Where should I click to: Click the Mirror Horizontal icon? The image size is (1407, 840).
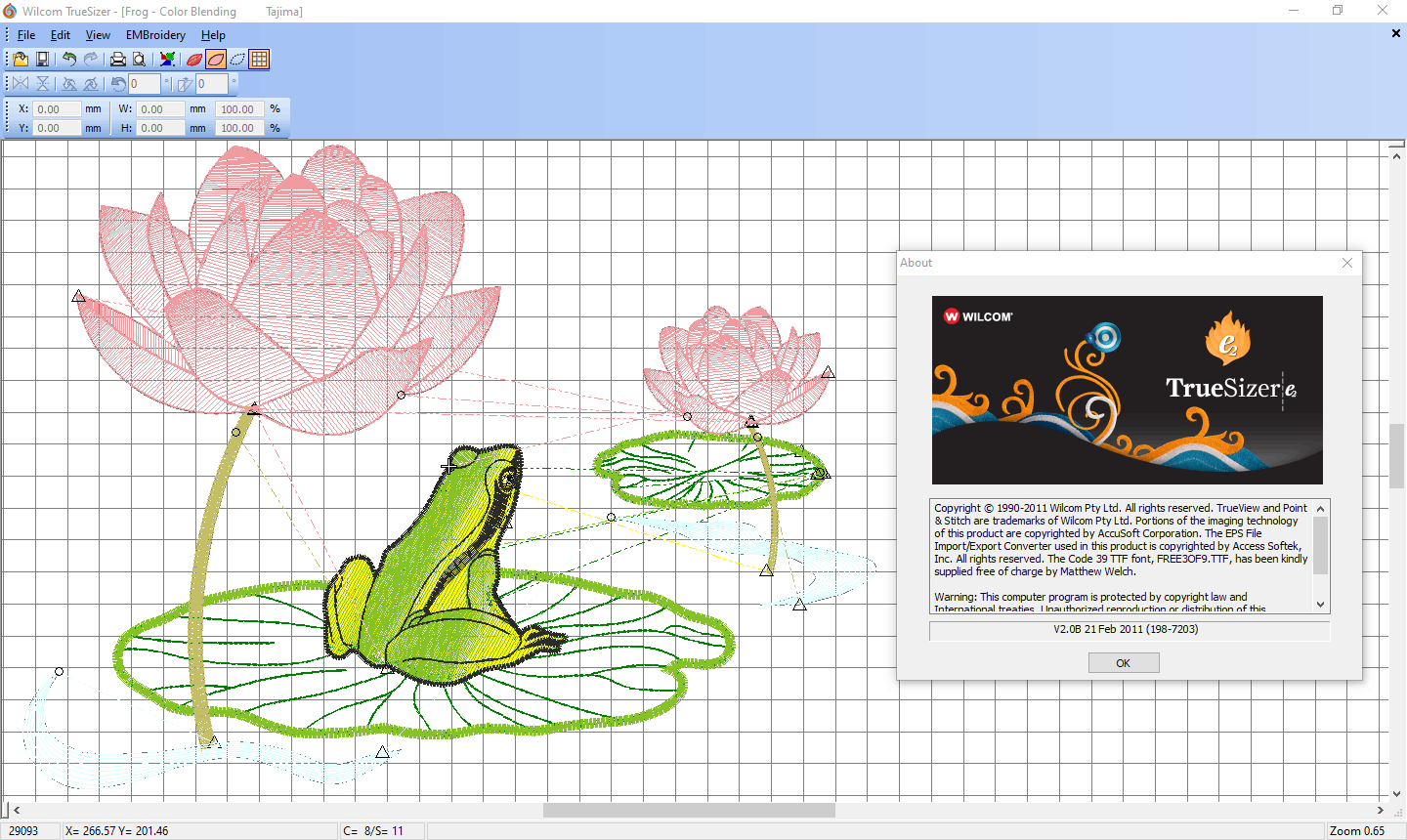click(x=21, y=84)
